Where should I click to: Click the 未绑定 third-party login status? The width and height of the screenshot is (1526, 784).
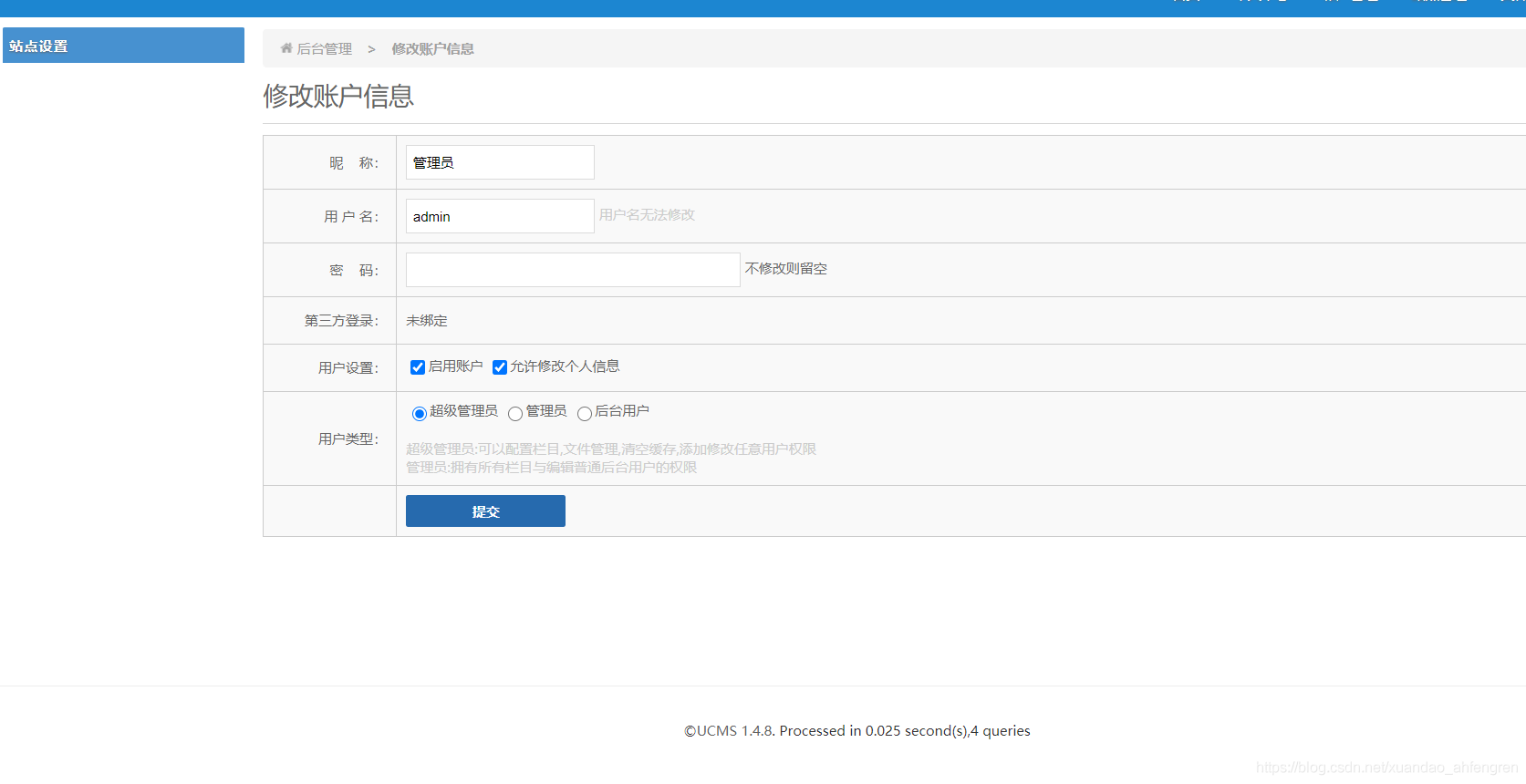point(427,321)
